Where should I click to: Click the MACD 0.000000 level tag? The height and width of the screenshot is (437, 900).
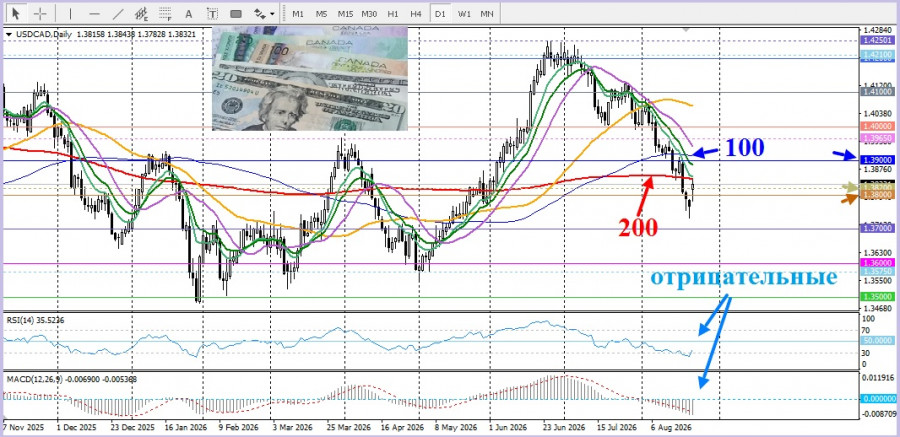878,399
